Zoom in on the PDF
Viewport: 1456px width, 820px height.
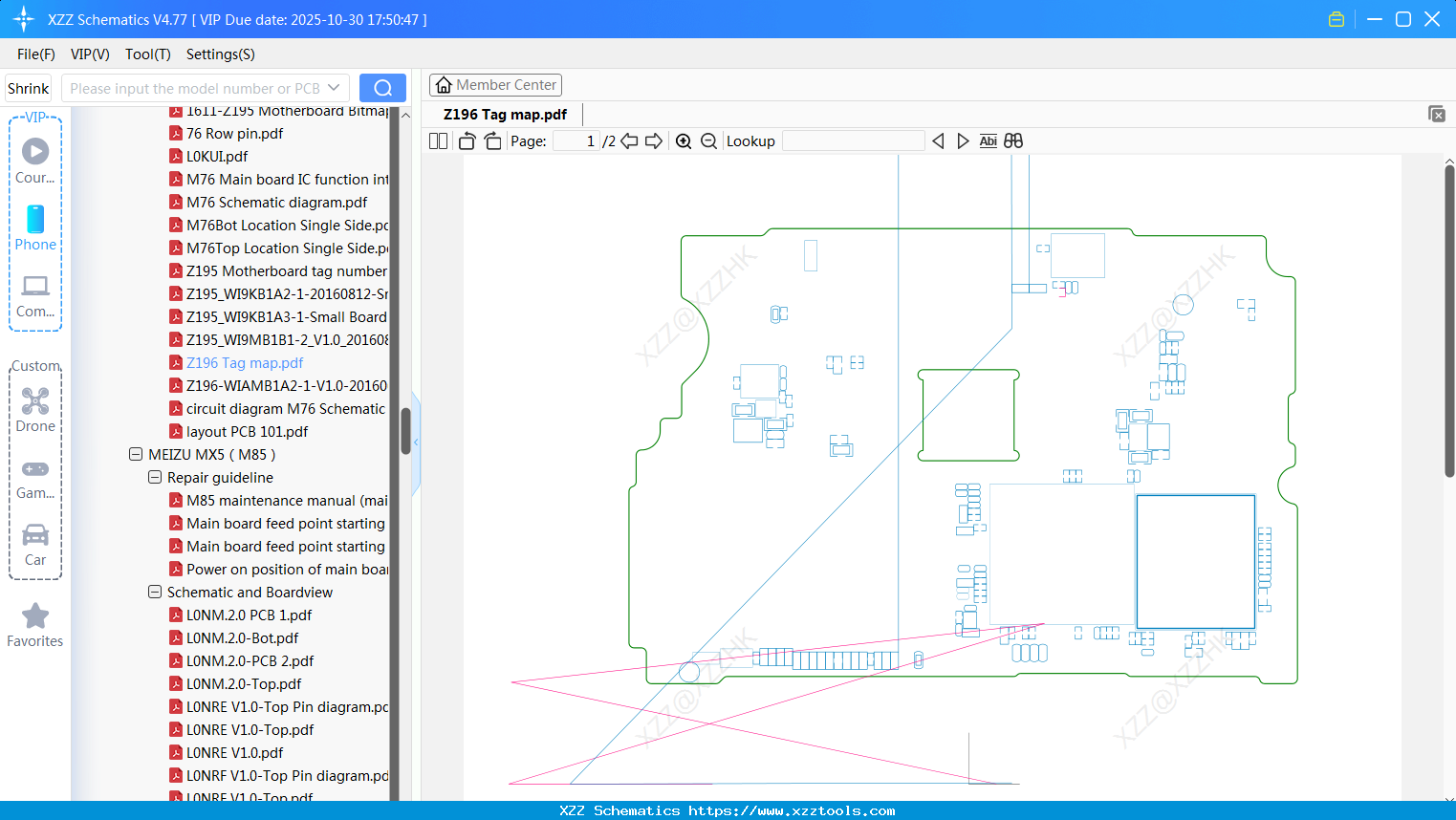click(x=684, y=140)
